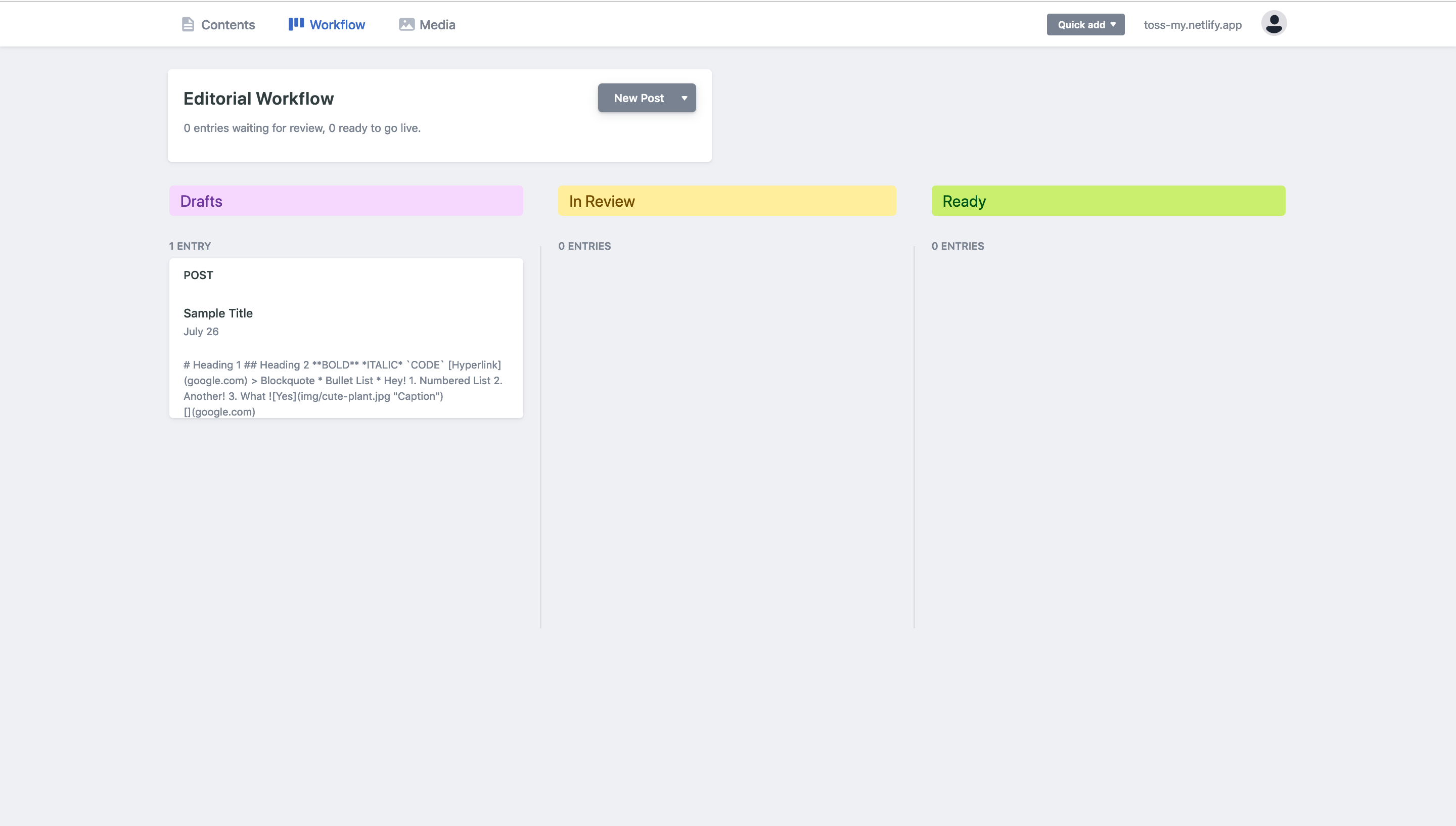The height and width of the screenshot is (826, 1456).
Task: Select the Workflow columns icon
Action: click(x=296, y=24)
